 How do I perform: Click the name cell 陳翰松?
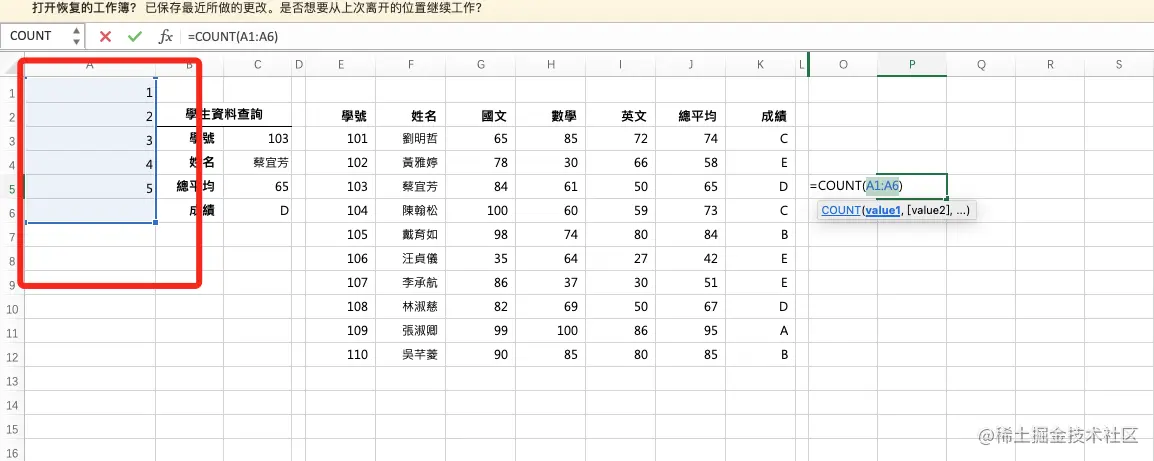tap(411, 211)
